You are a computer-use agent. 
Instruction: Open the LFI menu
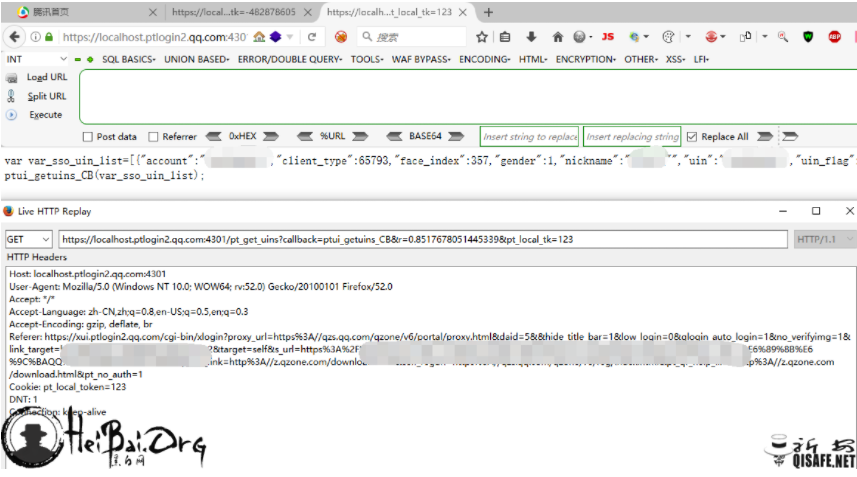tap(701, 59)
